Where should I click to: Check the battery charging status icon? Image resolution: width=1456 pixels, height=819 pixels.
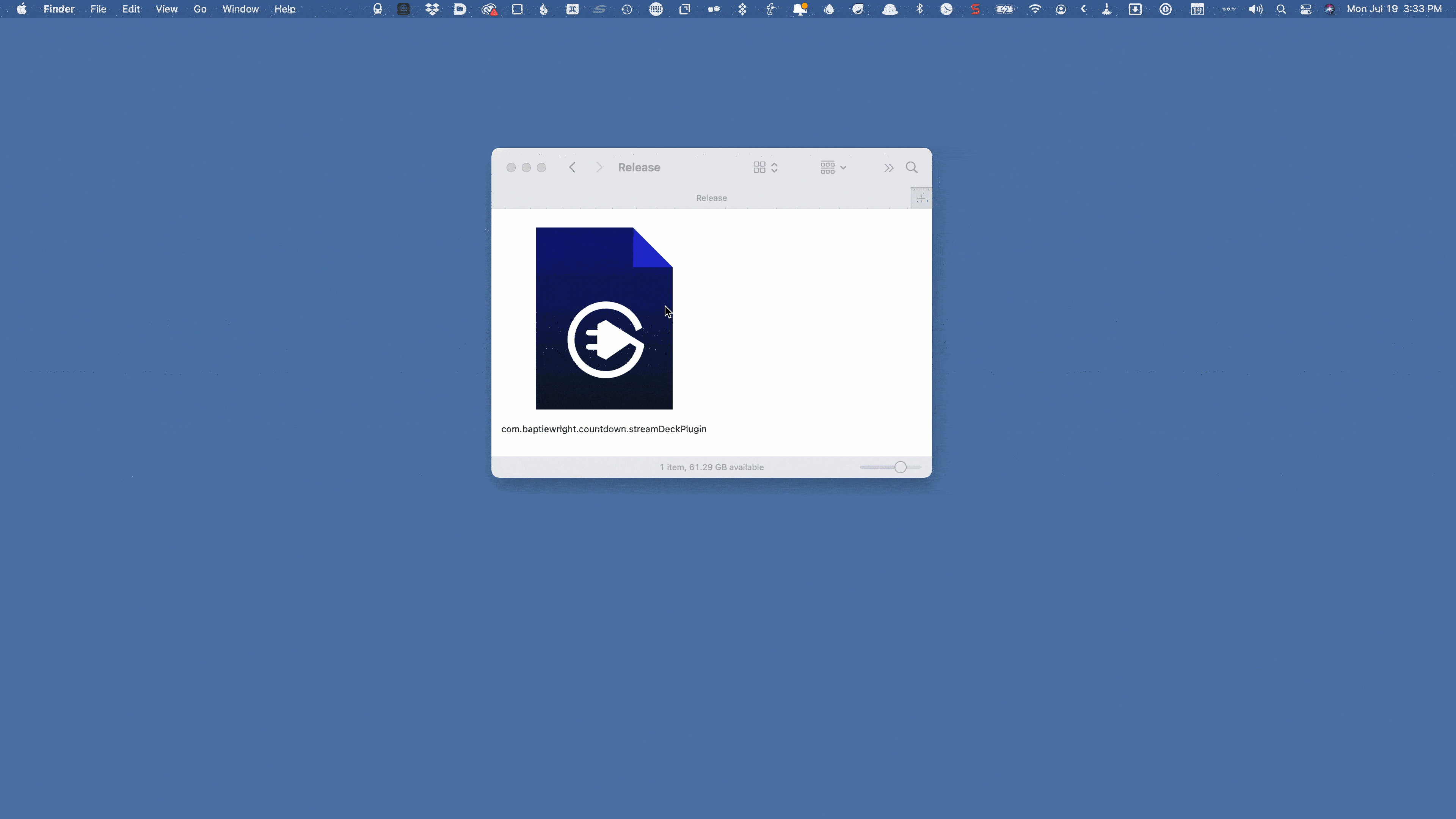click(x=1004, y=9)
